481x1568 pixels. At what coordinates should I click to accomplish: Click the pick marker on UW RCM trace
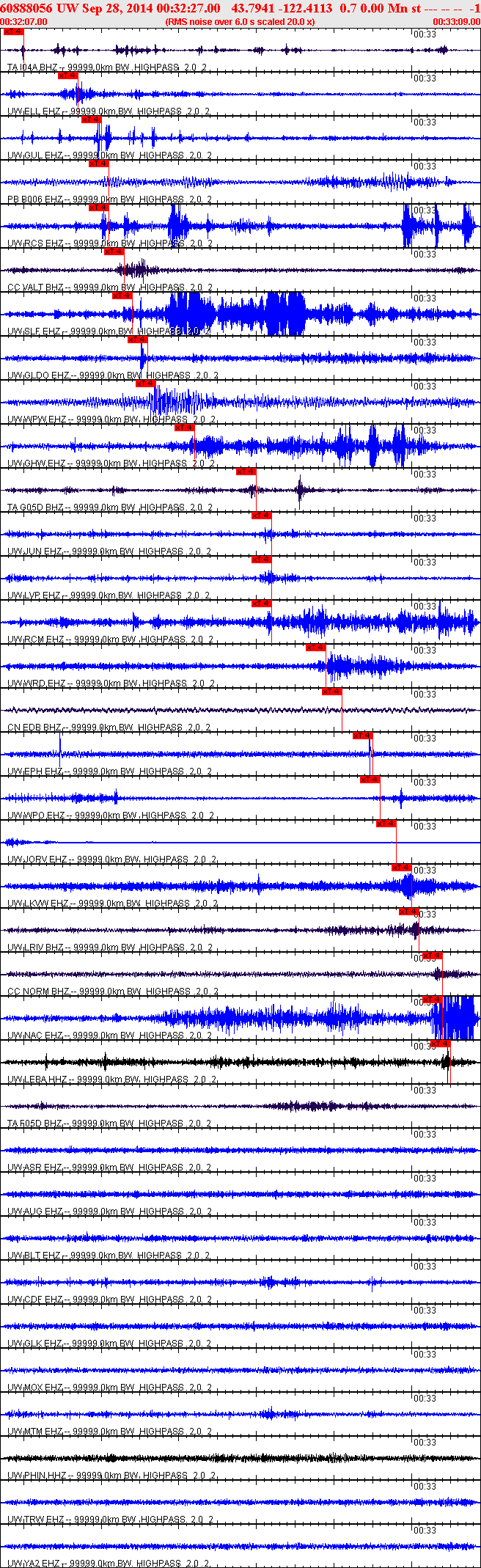coord(261,604)
